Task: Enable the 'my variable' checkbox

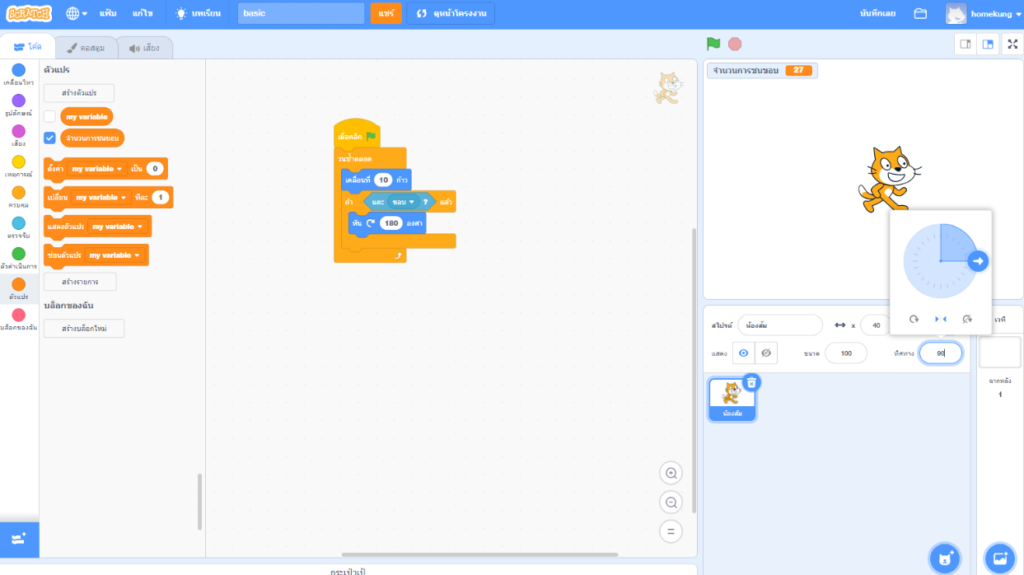Action: point(50,116)
